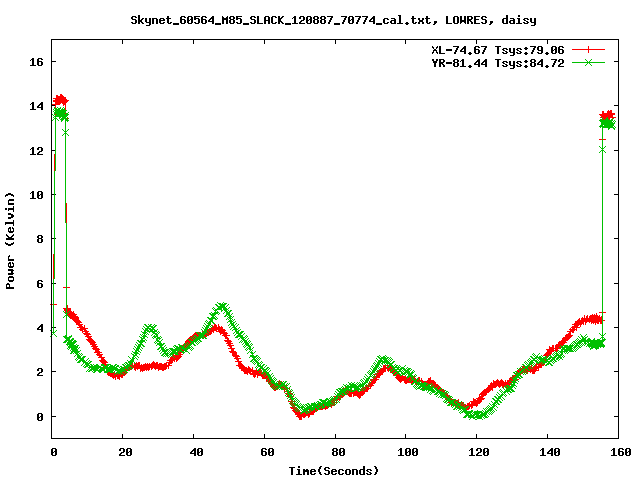
Task: Click the Power (Kelvin) y-axis label
Action: [x=10, y=240]
